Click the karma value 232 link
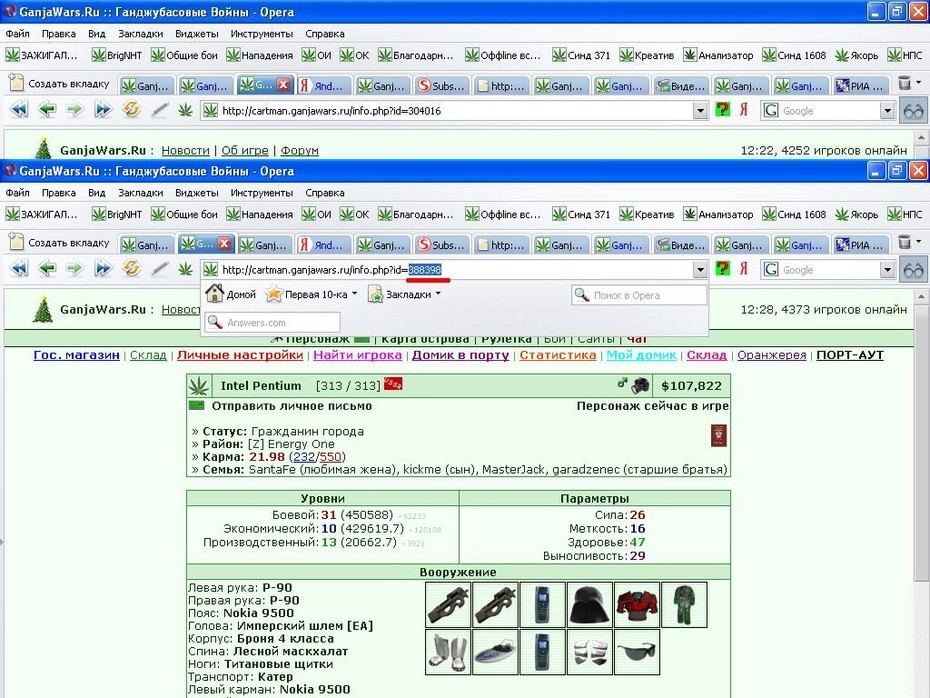 pyautogui.click(x=304, y=457)
